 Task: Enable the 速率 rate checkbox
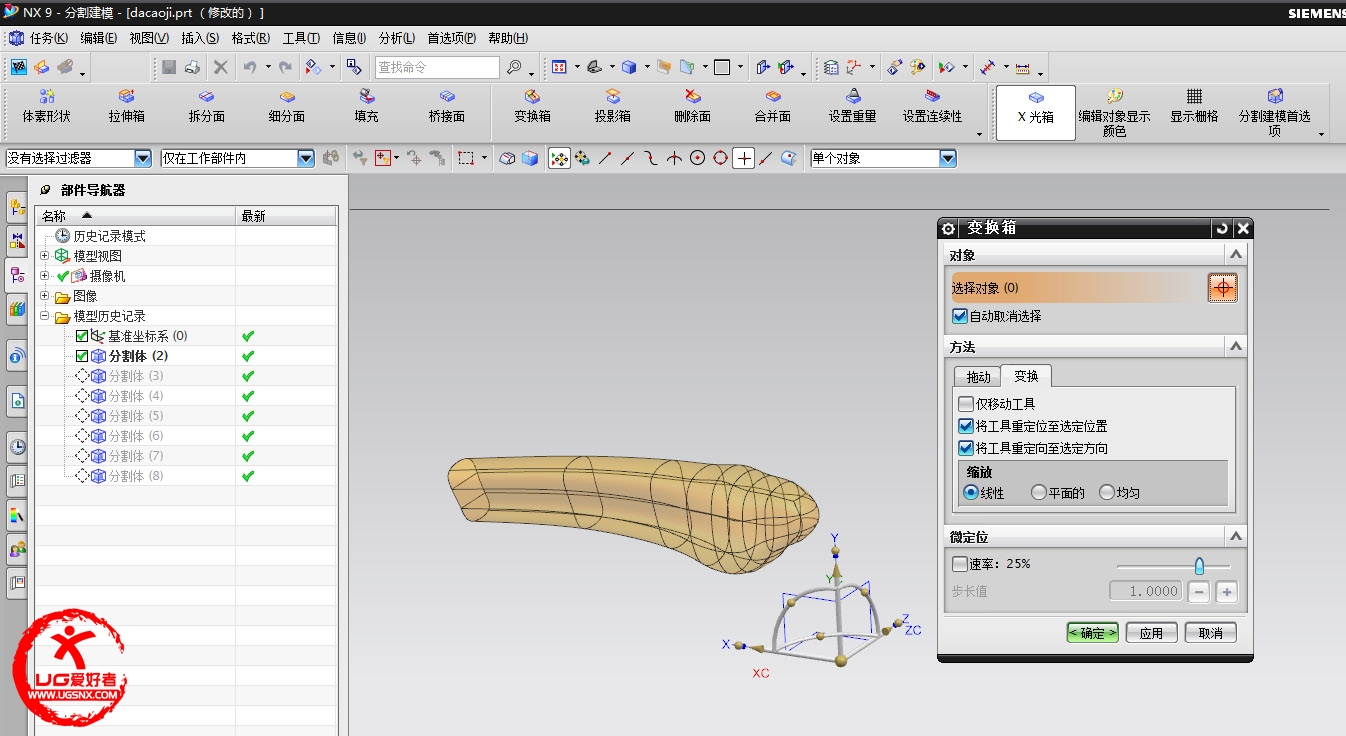[960, 564]
